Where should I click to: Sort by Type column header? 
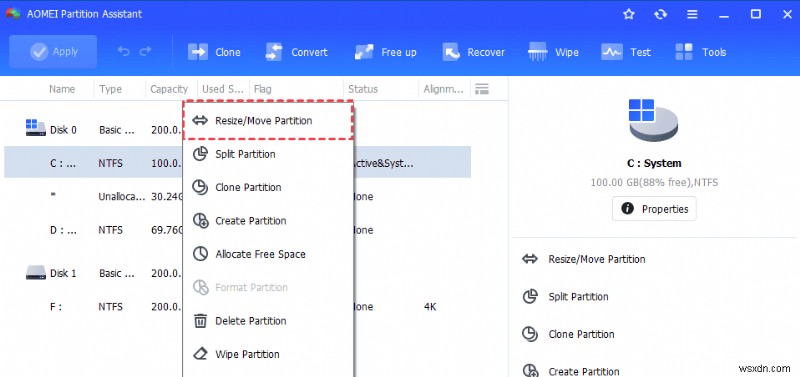(x=110, y=89)
